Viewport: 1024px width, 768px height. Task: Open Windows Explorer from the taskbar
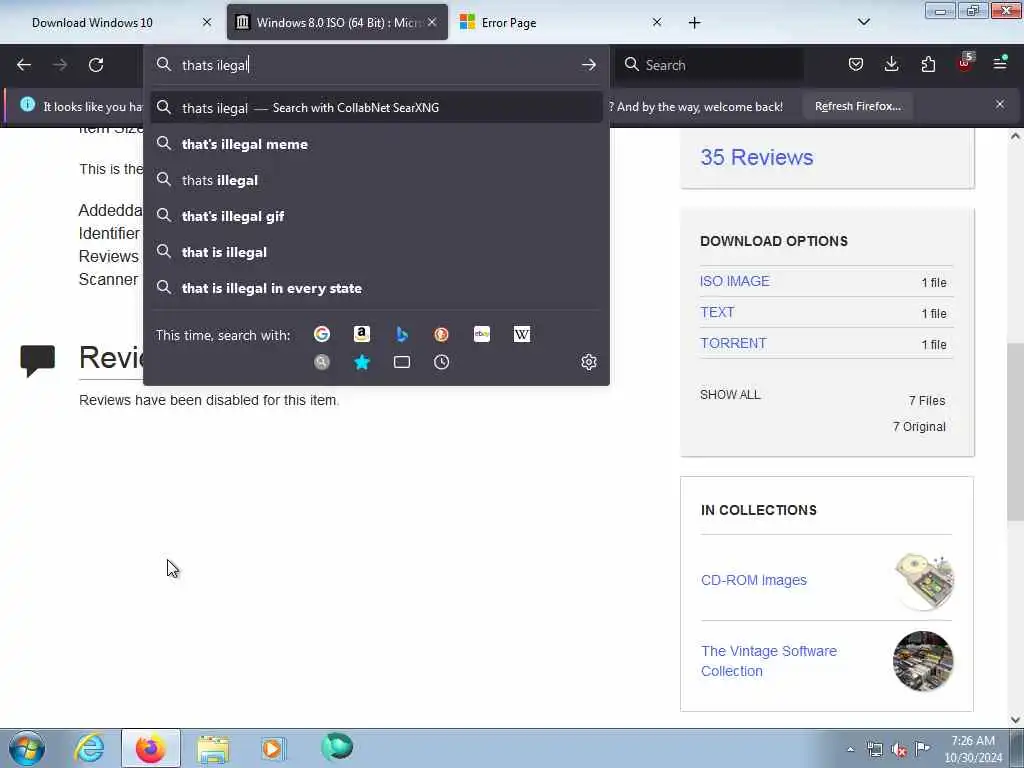(x=213, y=748)
